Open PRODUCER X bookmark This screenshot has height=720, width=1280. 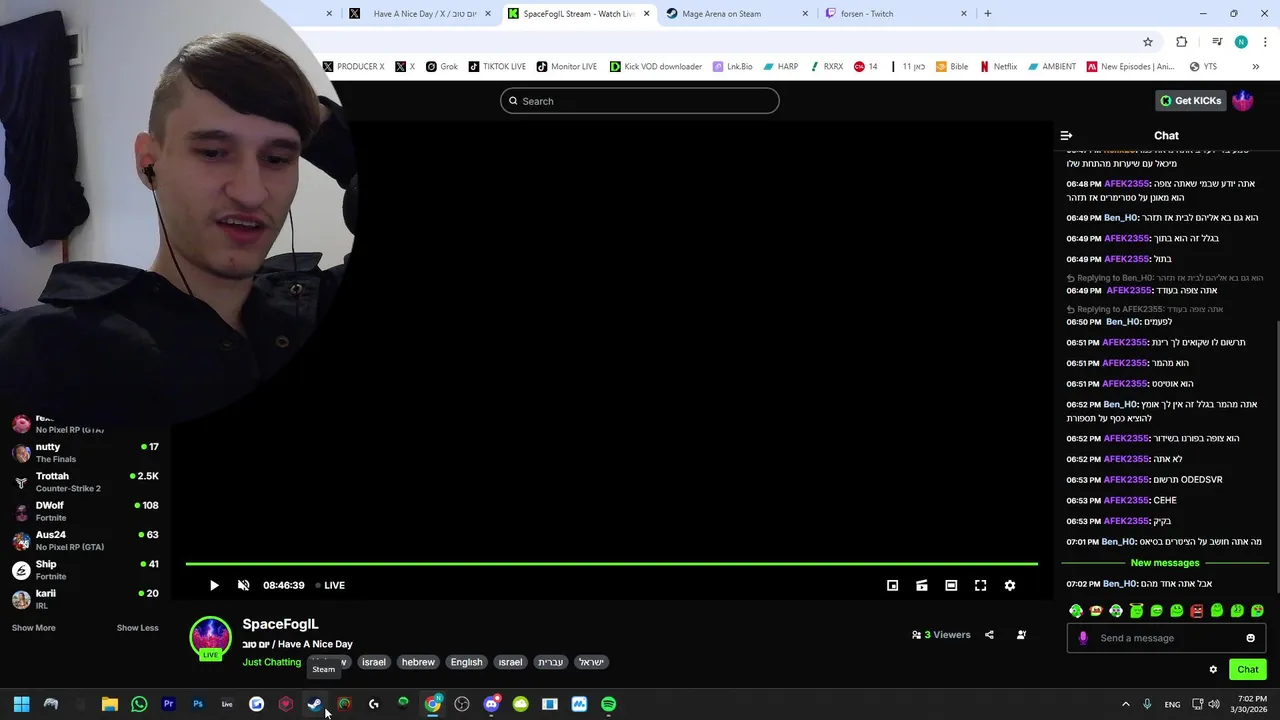tap(353, 67)
